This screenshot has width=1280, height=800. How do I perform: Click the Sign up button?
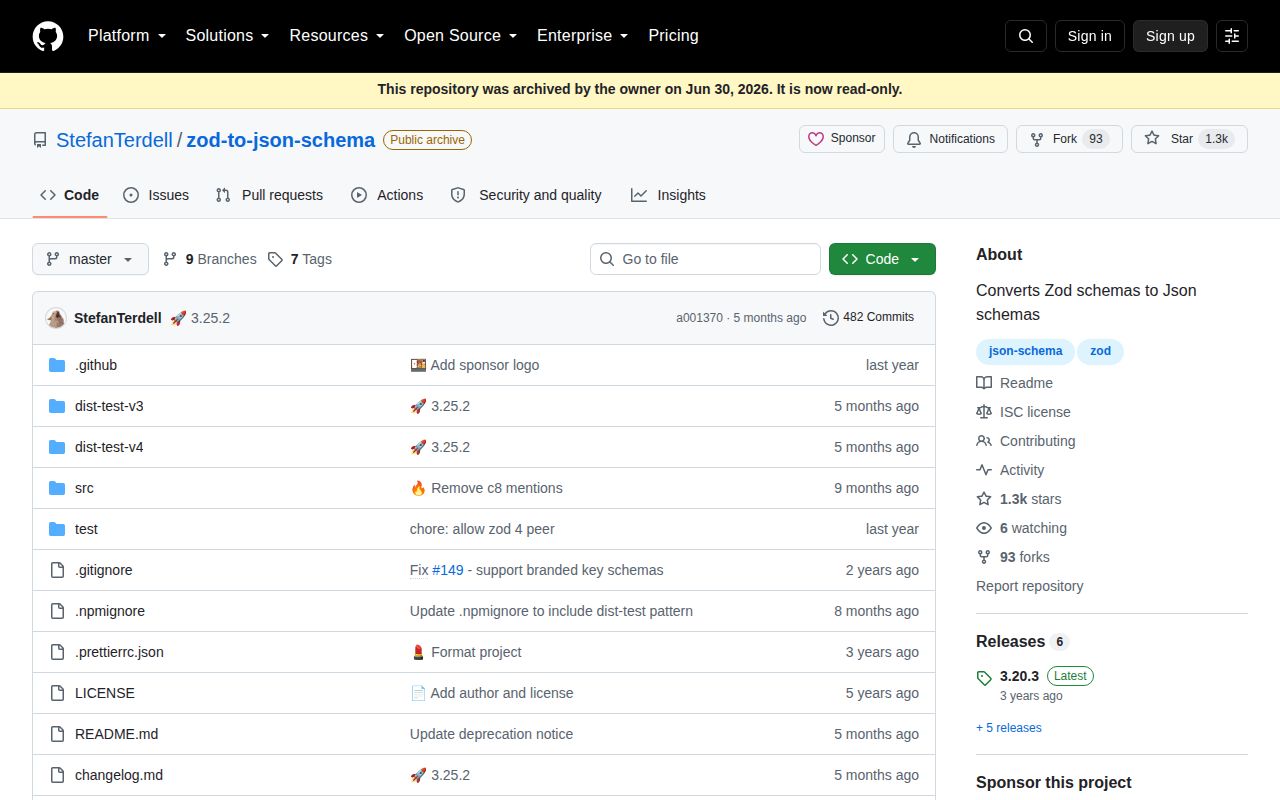coord(1170,36)
